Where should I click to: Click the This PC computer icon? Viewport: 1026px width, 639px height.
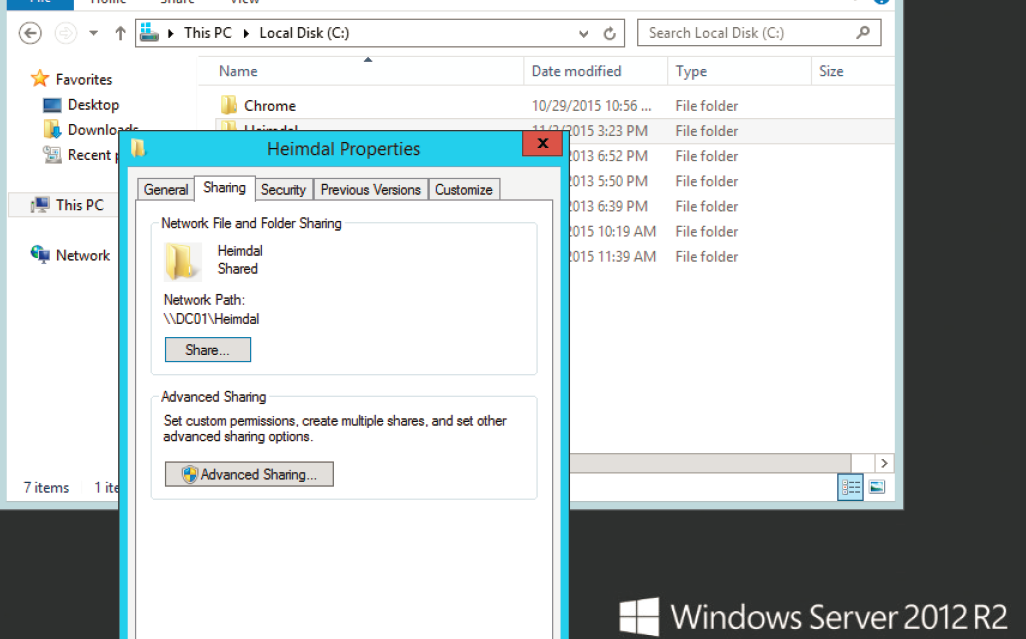40,205
